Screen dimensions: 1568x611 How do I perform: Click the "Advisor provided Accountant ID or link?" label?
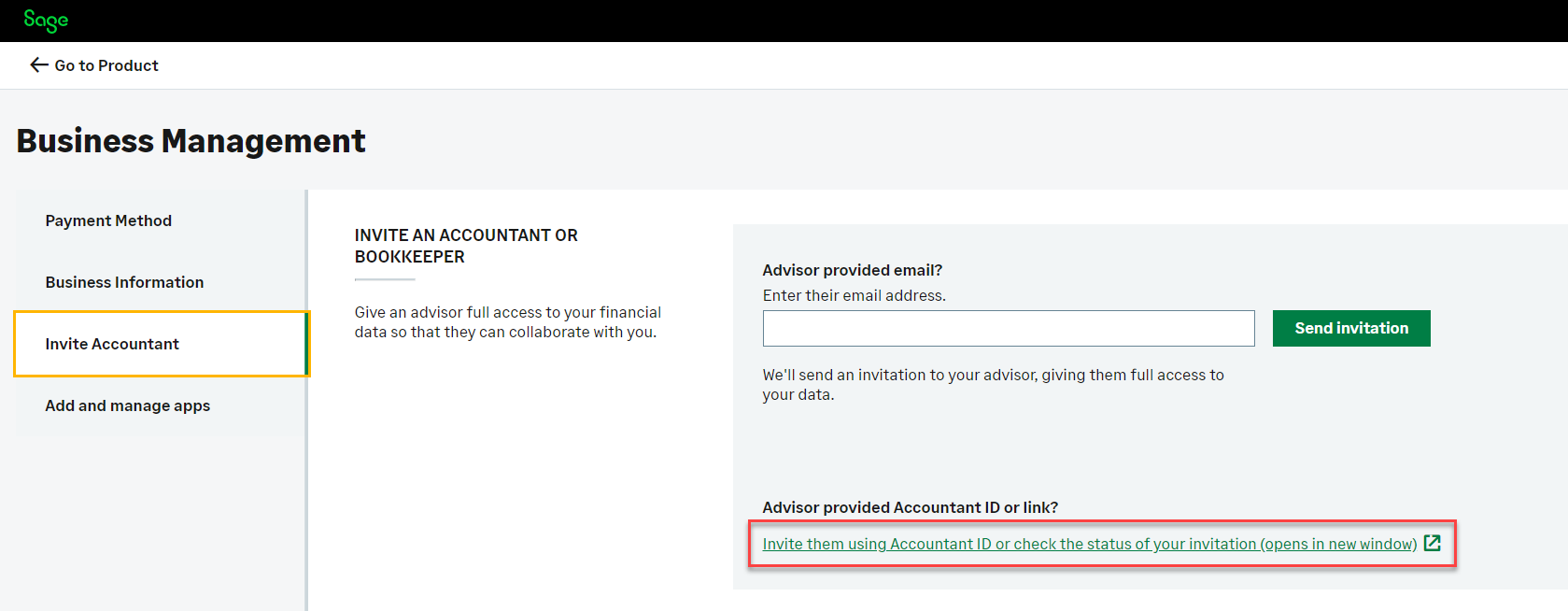910,507
